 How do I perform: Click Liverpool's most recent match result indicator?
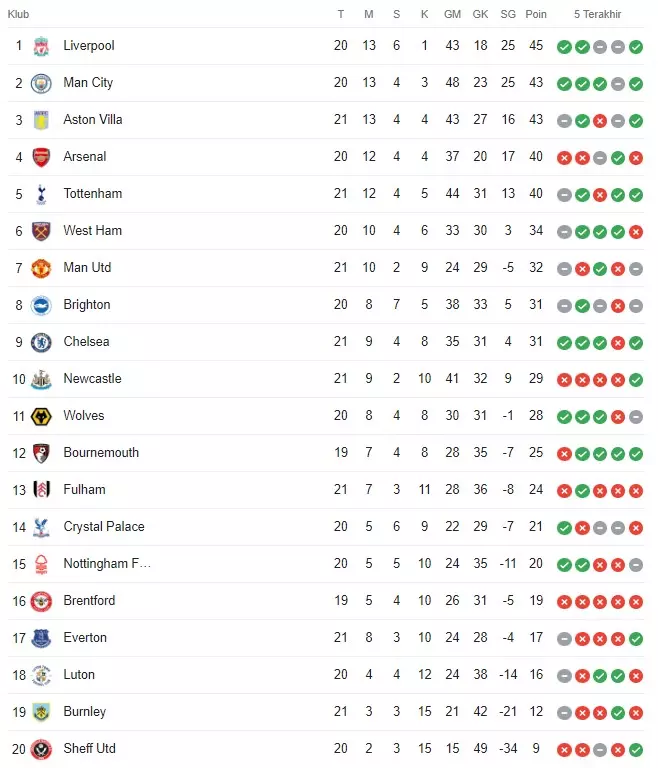tap(636, 46)
